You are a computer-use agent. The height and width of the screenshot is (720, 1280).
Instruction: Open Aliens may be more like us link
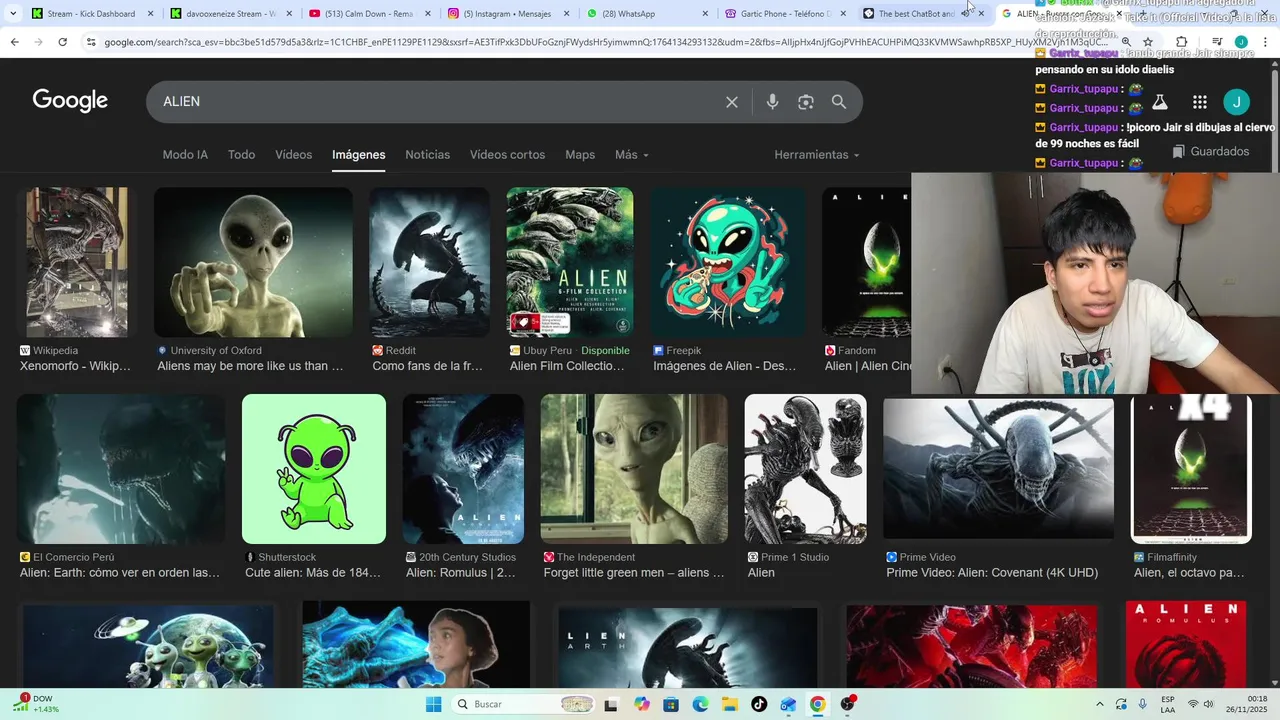250,366
